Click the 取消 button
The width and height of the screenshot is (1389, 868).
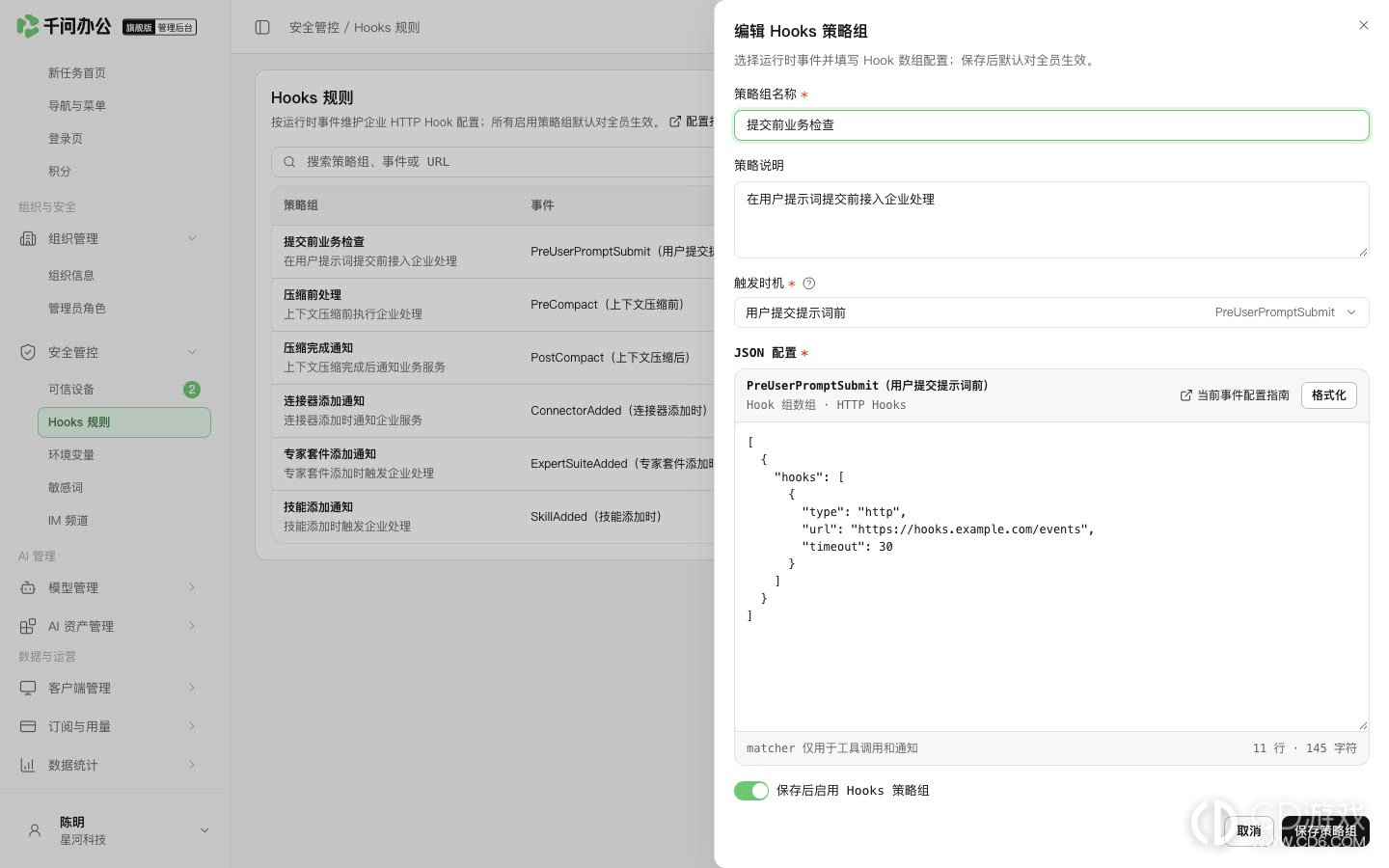point(1249,830)
